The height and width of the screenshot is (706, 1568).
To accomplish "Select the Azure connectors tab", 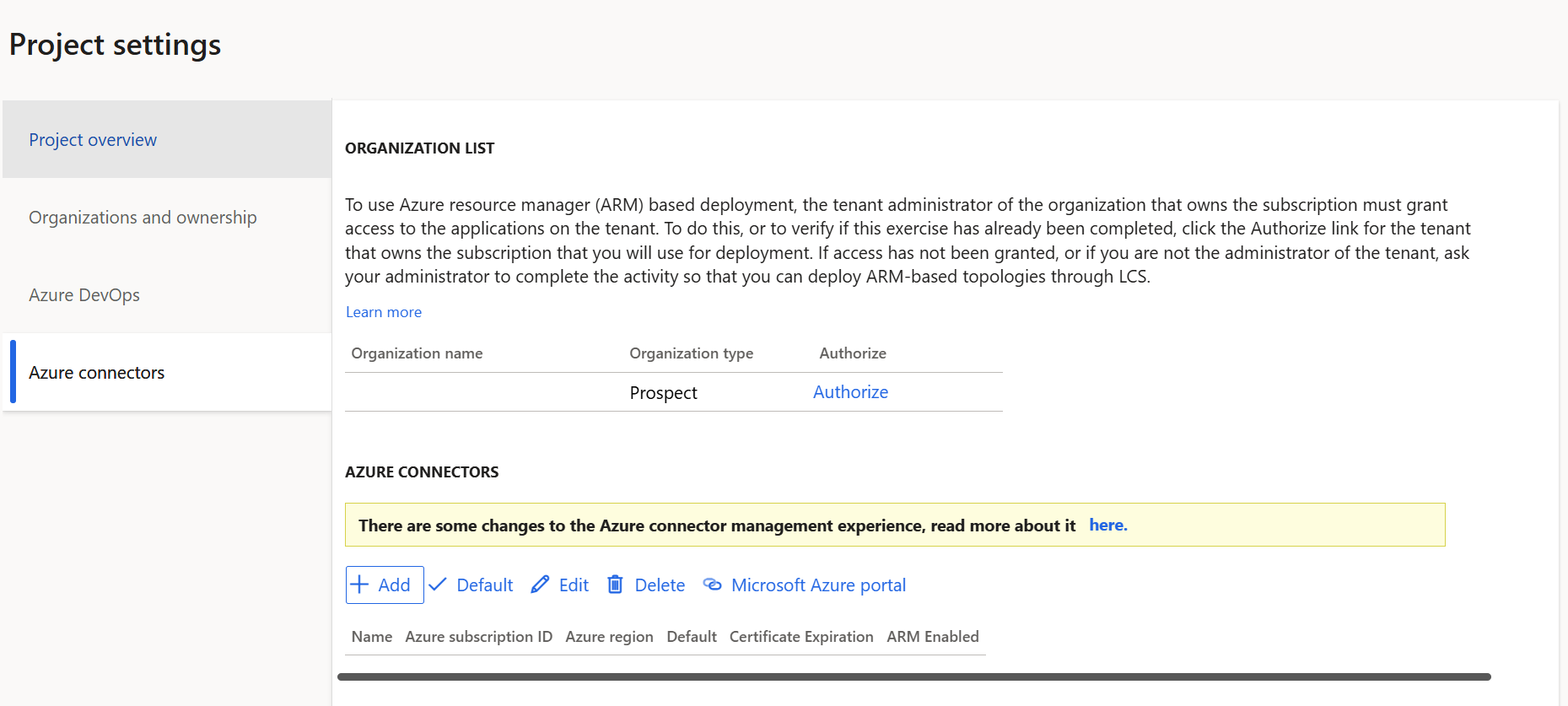I will (x=97, y=373).
